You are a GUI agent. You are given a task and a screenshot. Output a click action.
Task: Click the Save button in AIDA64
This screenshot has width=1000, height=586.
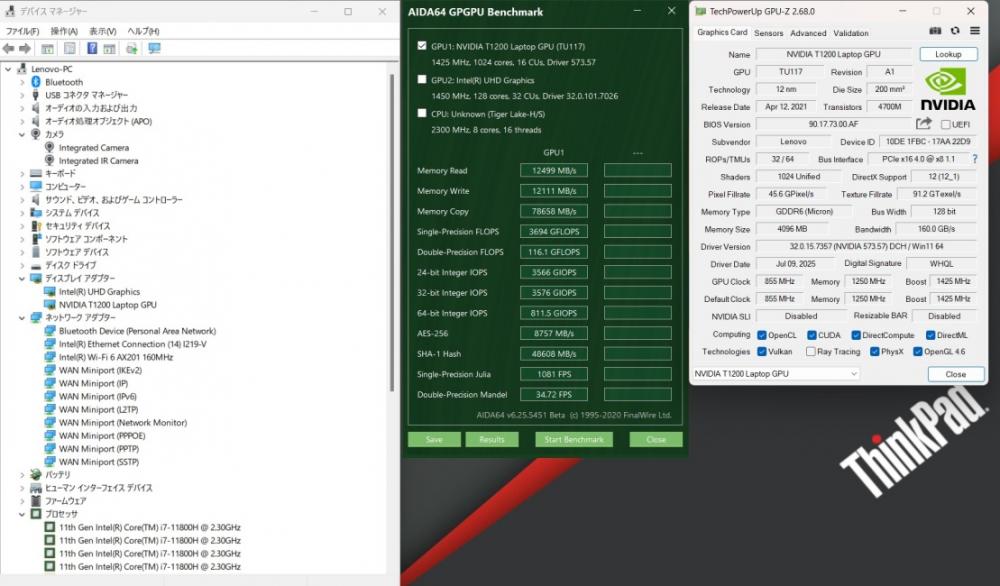434,439
